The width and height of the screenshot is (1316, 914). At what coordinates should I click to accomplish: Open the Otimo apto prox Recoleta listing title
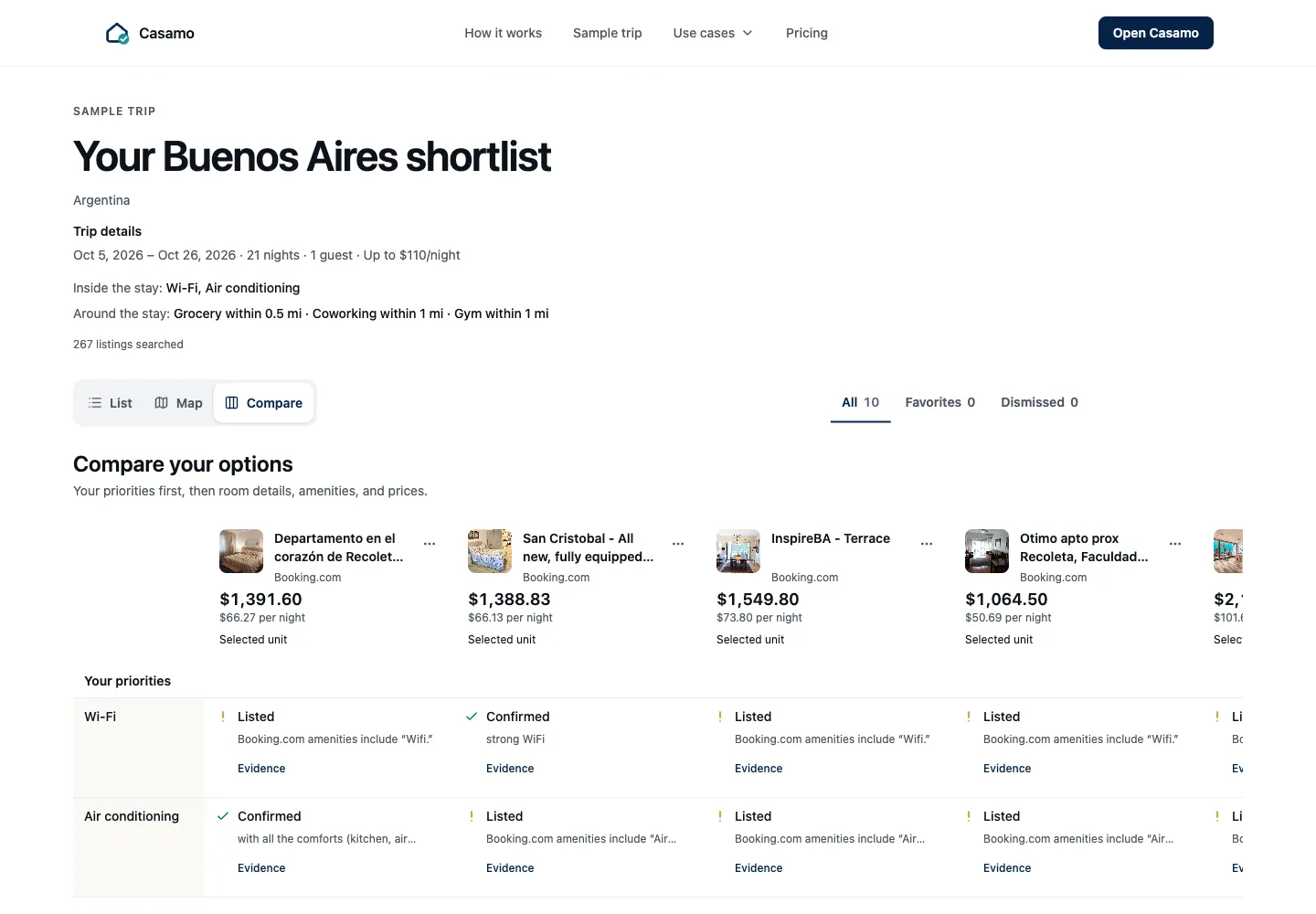pos(1084,547)
